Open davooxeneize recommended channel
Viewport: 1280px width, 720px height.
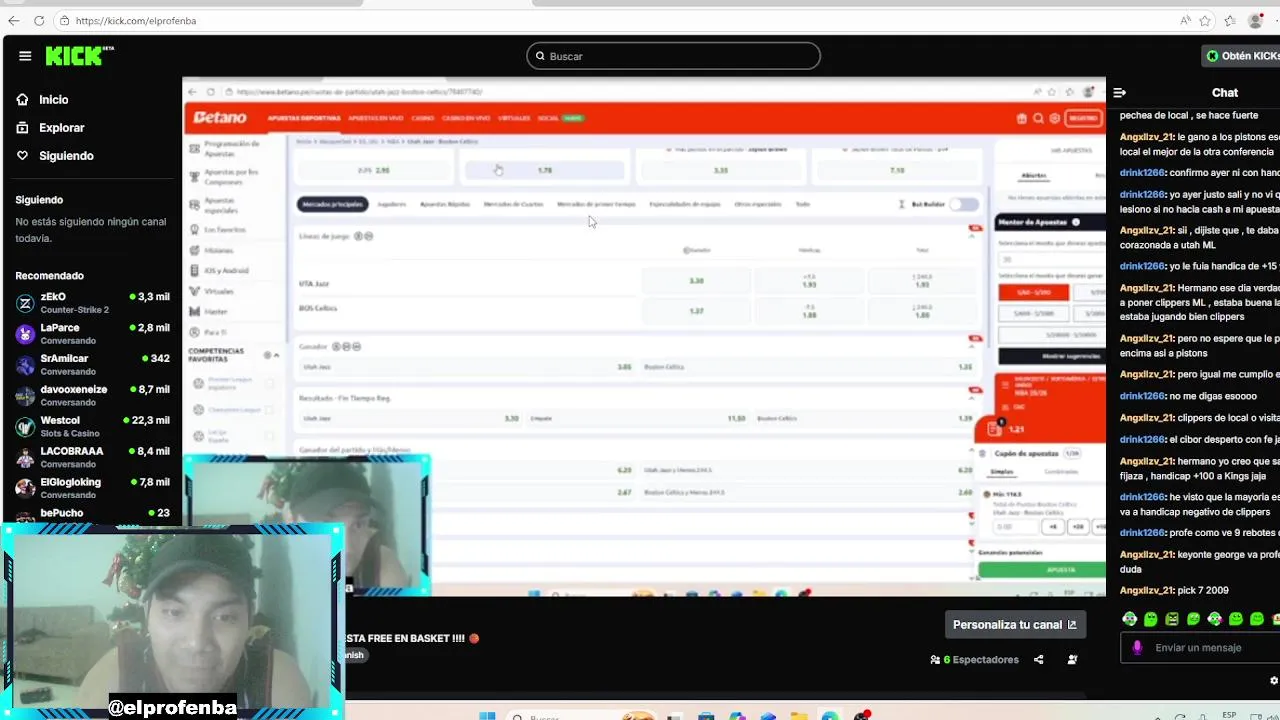tap(91, 395)
